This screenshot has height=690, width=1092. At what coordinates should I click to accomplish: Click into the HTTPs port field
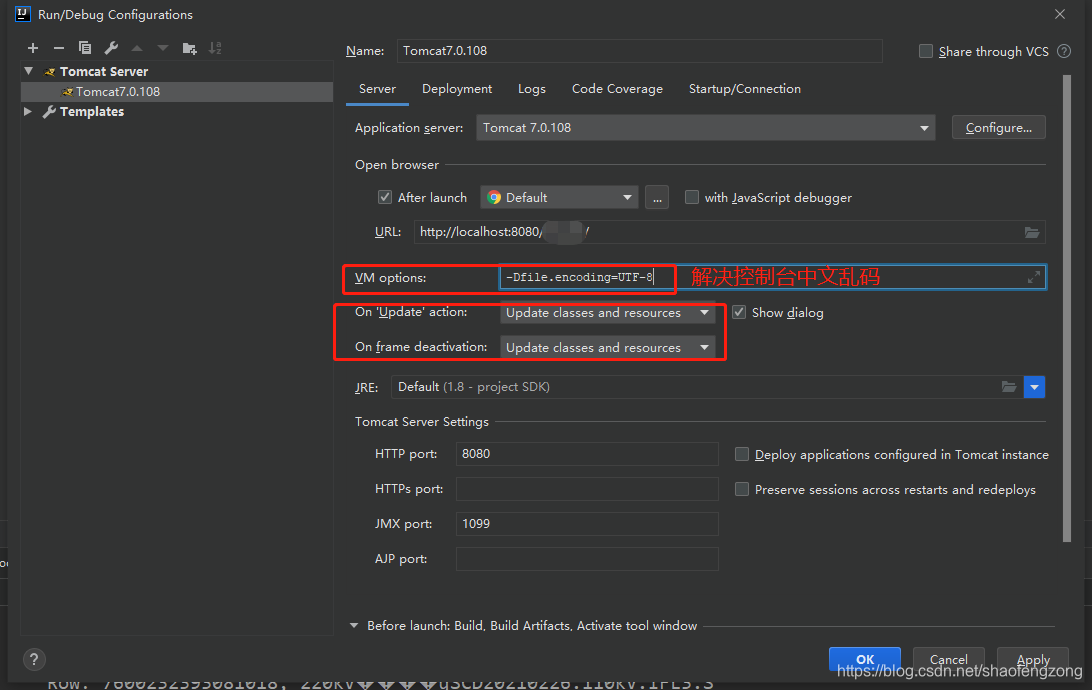[x=587, y=489]
